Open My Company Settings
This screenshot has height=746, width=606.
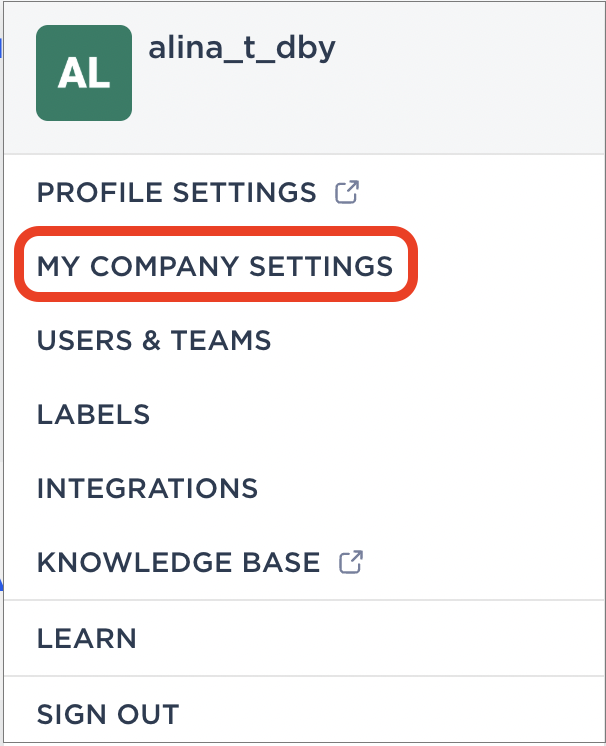tap(215, 265)
